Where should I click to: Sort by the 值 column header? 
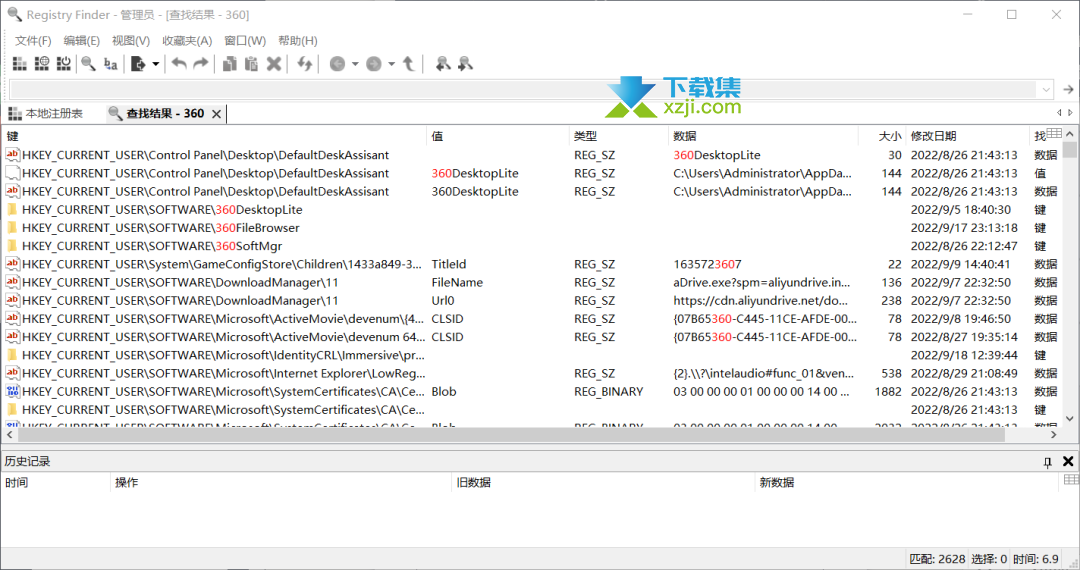point(498,136)
